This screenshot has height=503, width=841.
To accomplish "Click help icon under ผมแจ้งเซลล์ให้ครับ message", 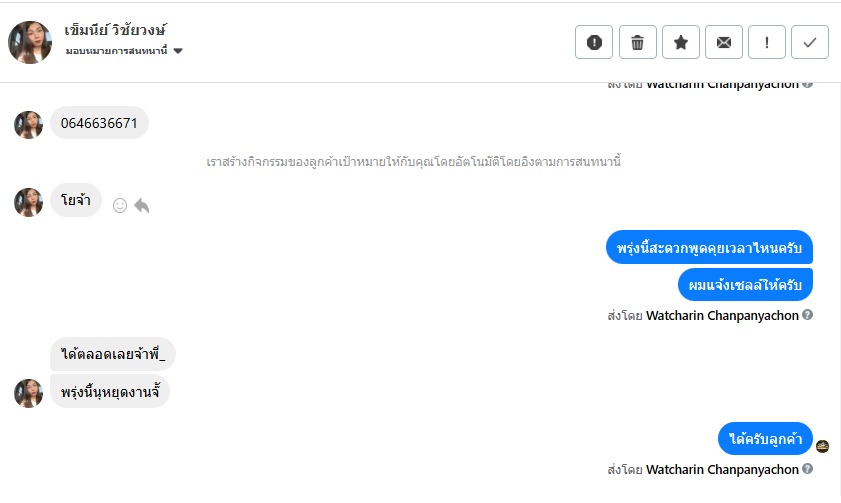I will tap(807, 315).
